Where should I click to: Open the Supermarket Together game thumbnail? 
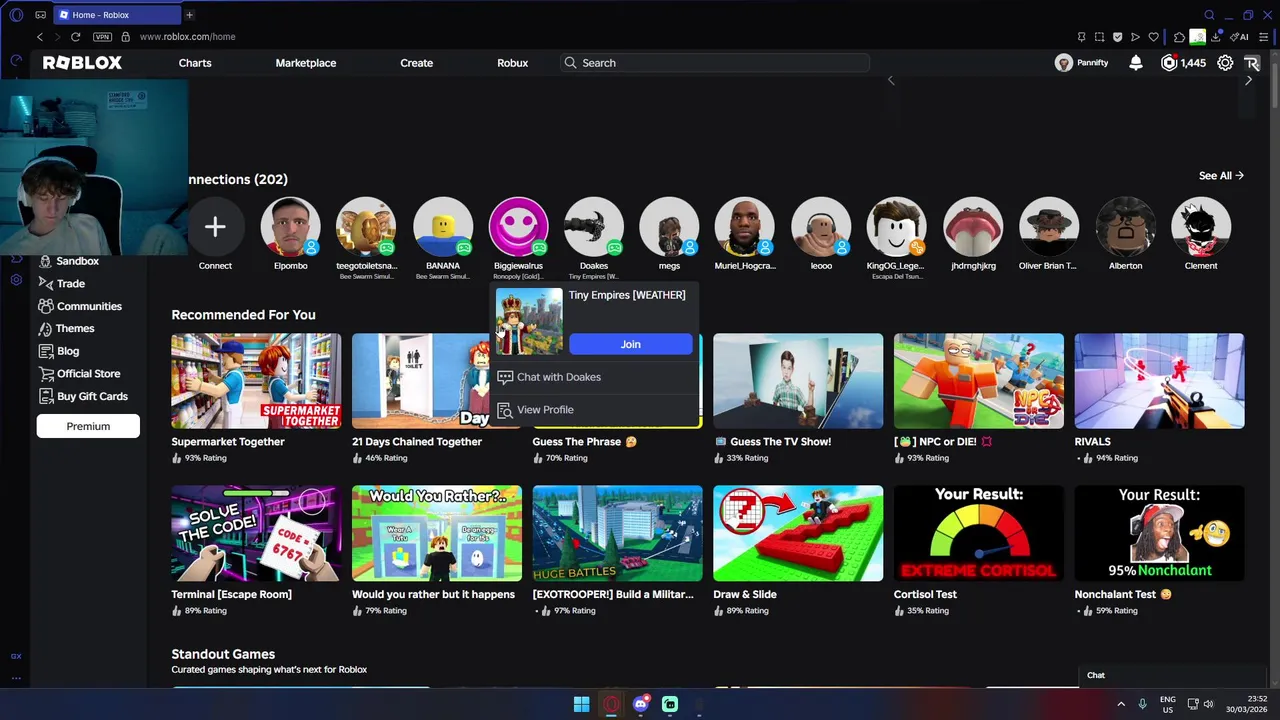tap(256, 381)
